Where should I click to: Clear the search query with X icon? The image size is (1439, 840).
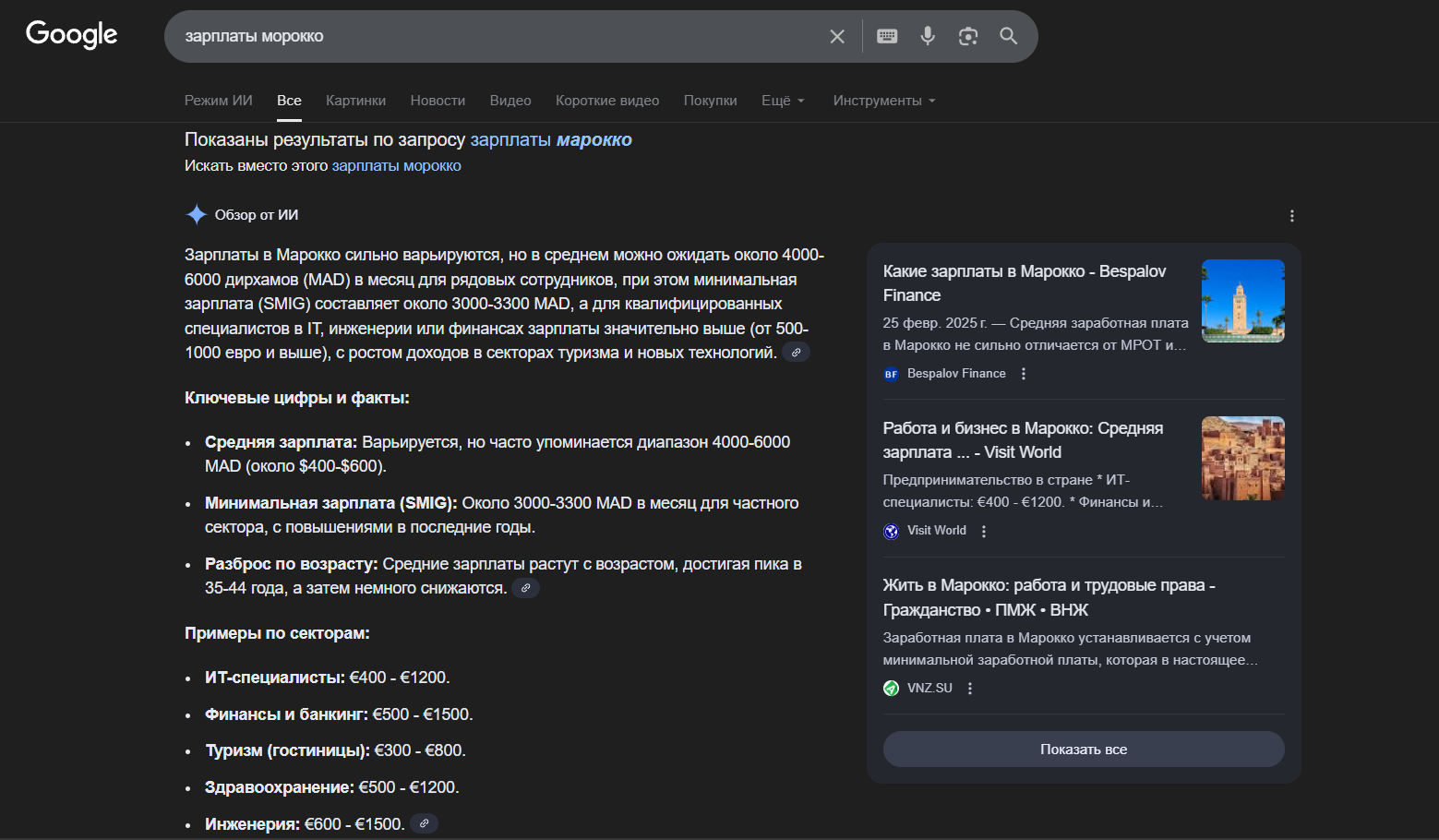(837, 36)
